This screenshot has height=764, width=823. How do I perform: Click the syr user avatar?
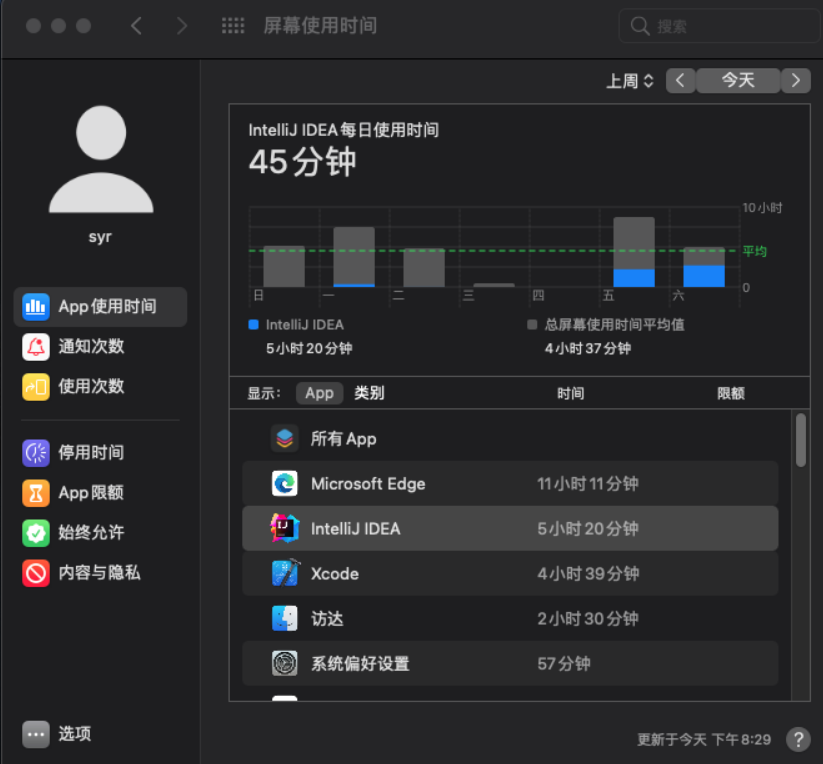101,159
